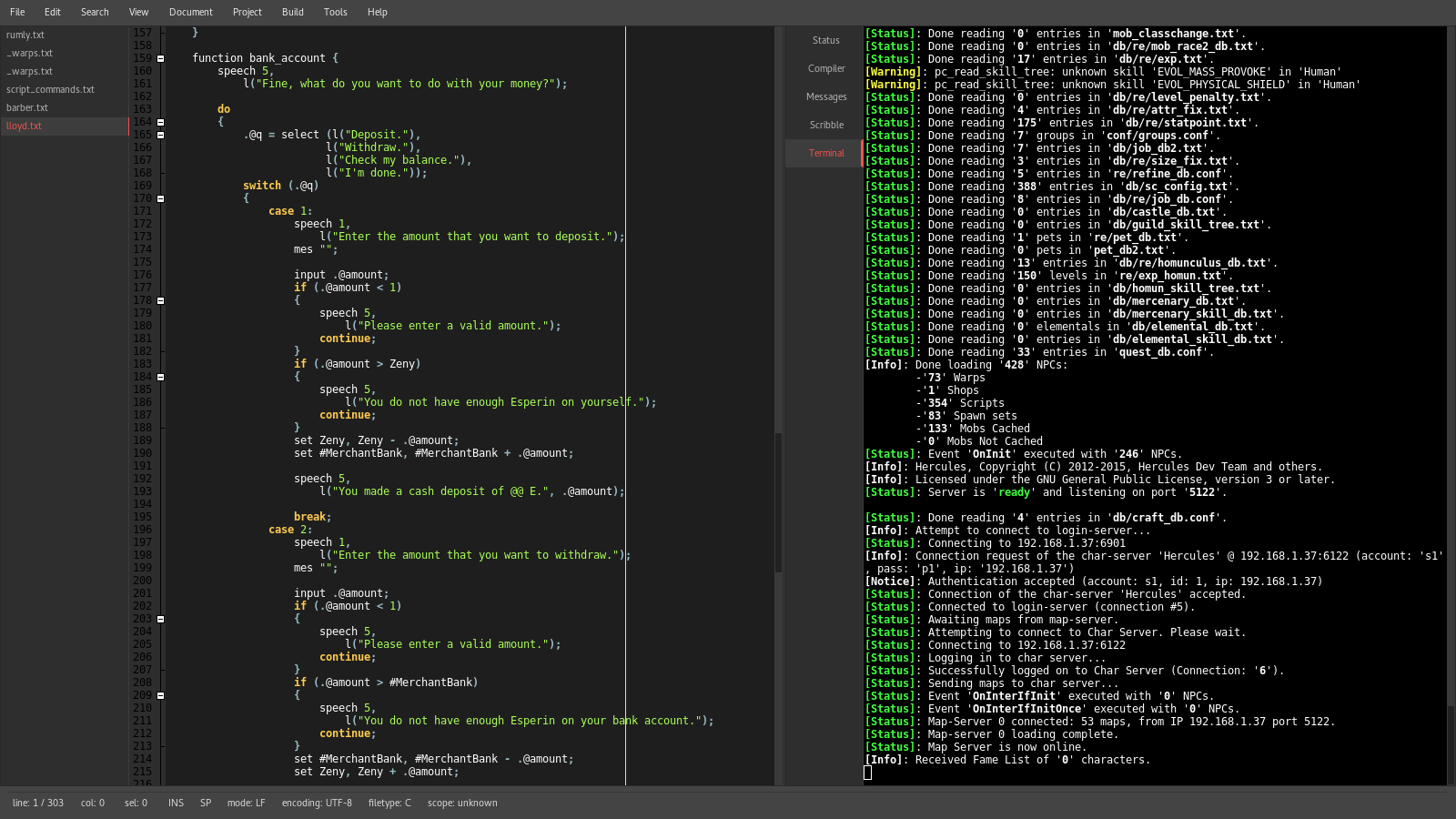Click the 'line: 1 / 303' status entry
This screenshot has height=819, width=1456.
pos(38,803)
